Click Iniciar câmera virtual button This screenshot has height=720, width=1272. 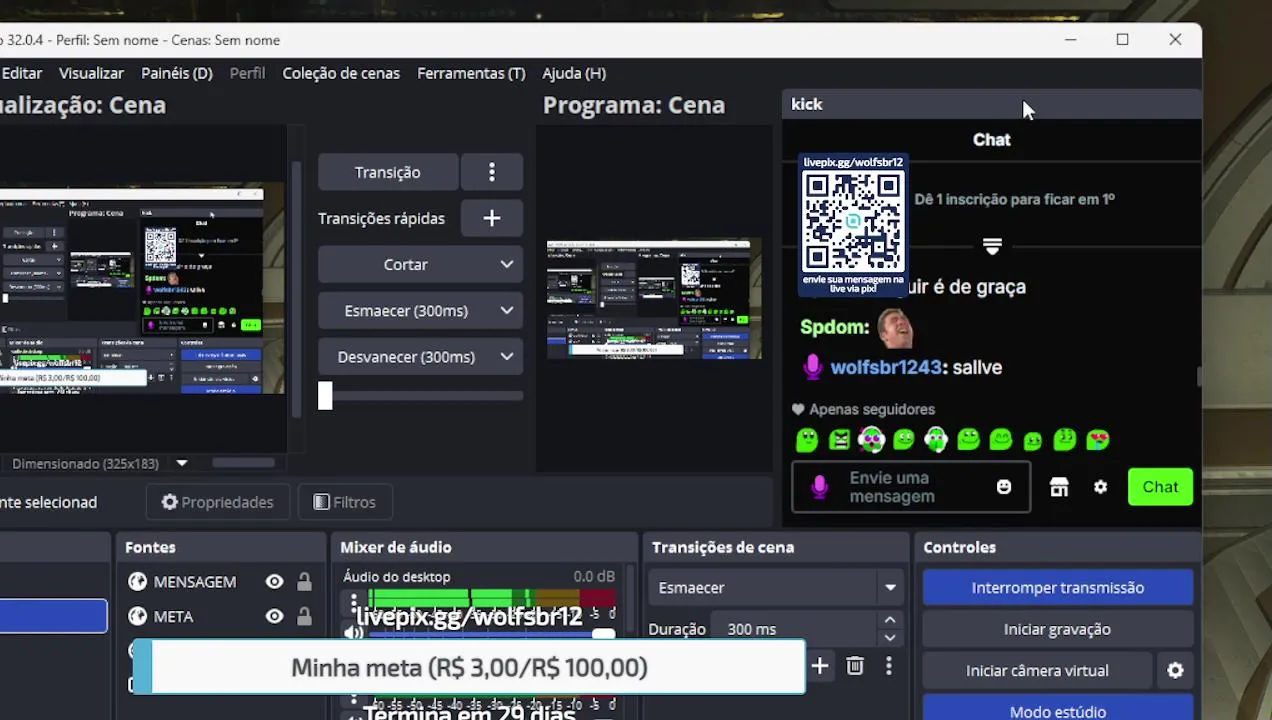[x=1037, y=671]
